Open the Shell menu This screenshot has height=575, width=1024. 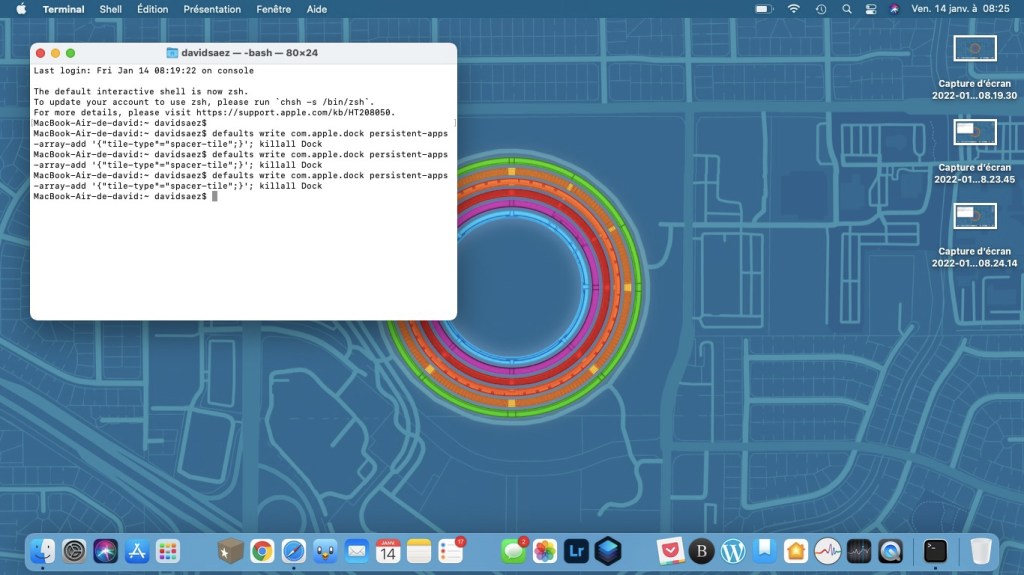(110, 9)
